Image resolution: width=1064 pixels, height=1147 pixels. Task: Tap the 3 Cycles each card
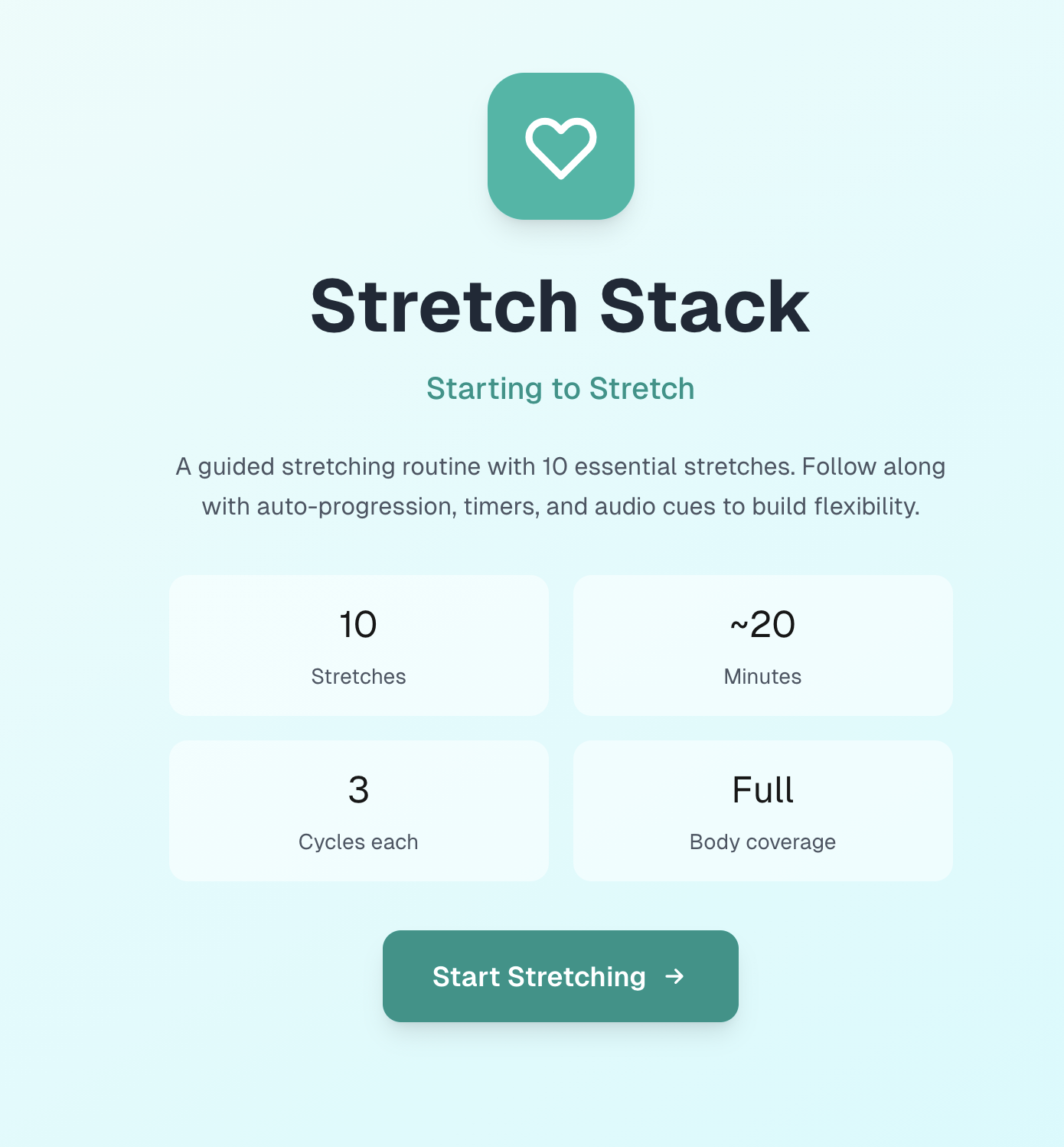click(358, 811)
